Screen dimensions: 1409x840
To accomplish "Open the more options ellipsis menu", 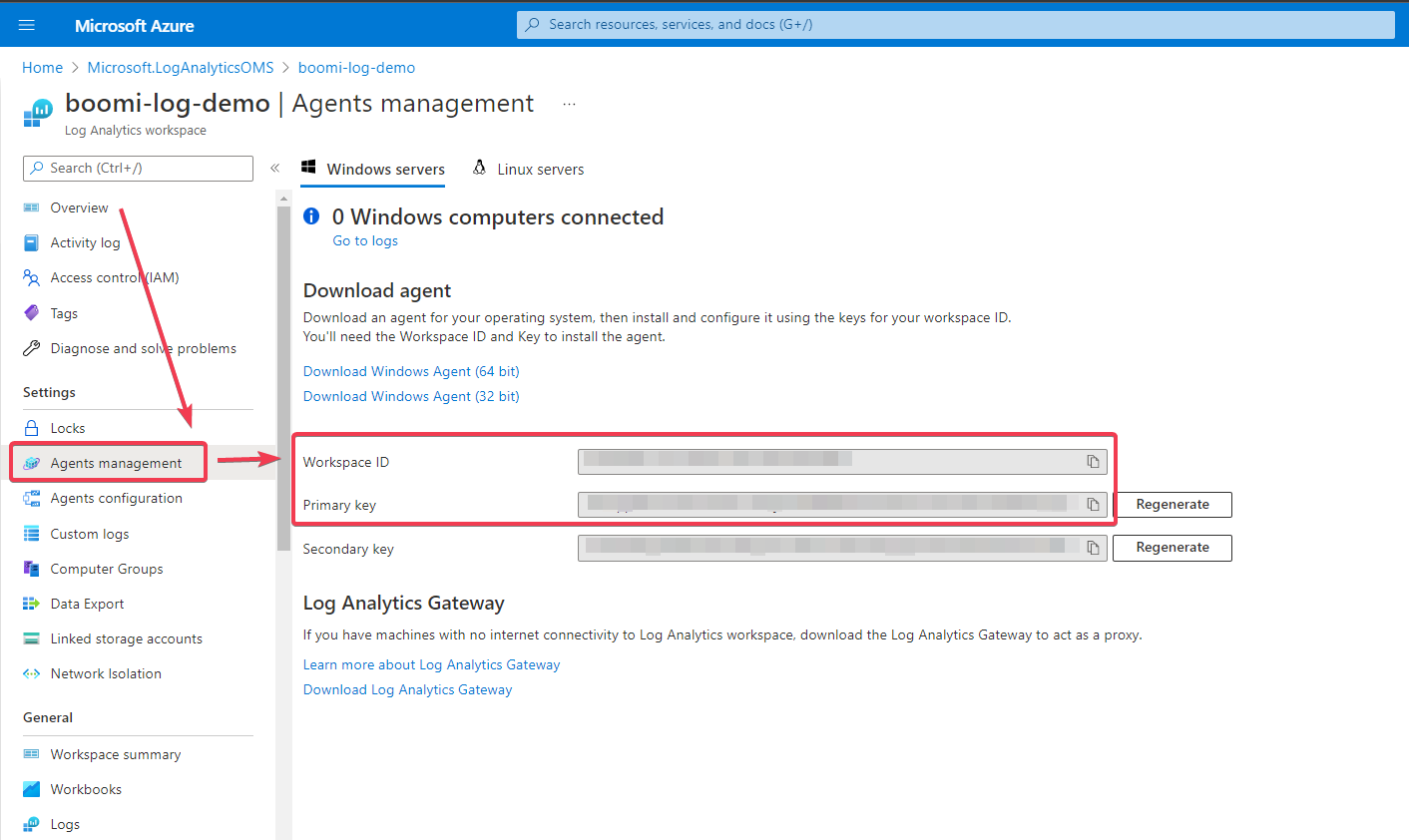I will click(569, 103).
